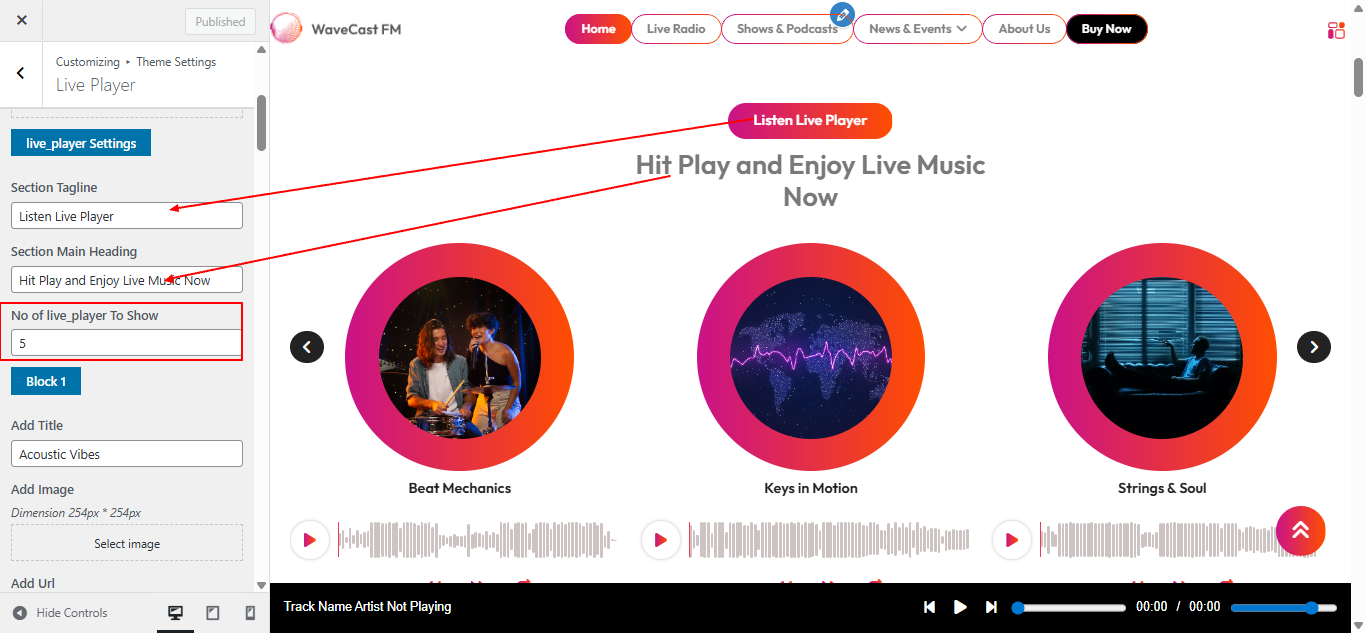Screen dimensions: 1366x633
Task: Click the blue edit pencil icon
Action: [x=842, y=15]
